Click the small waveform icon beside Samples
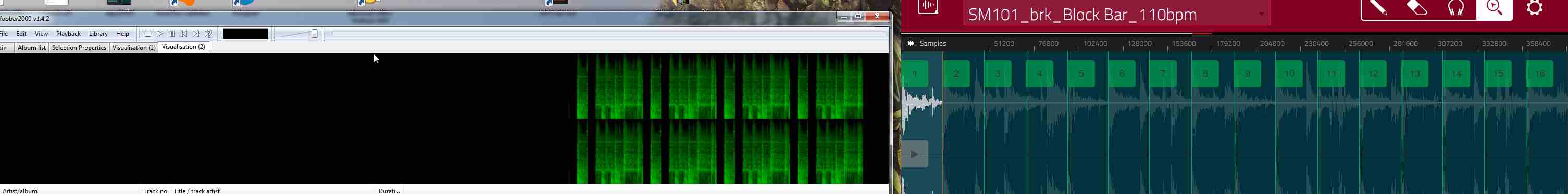1568x194 pixels. [911, 43]
